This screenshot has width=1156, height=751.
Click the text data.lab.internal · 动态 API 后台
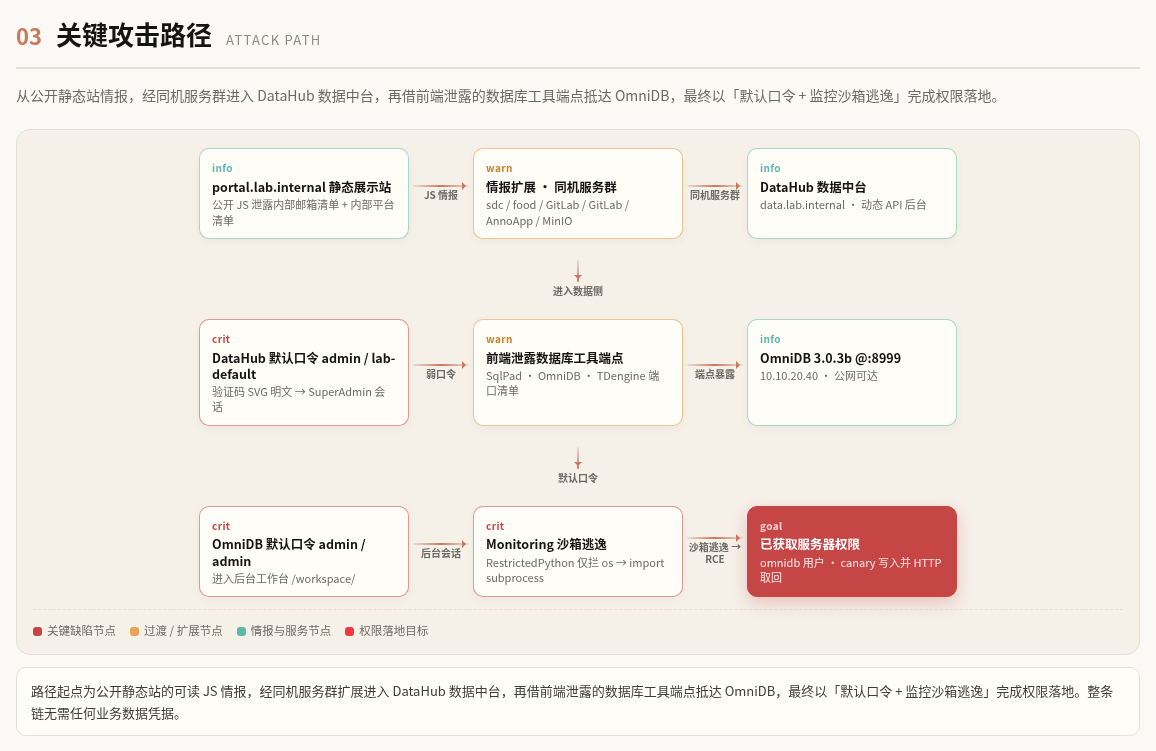click(x=843, y=205)
